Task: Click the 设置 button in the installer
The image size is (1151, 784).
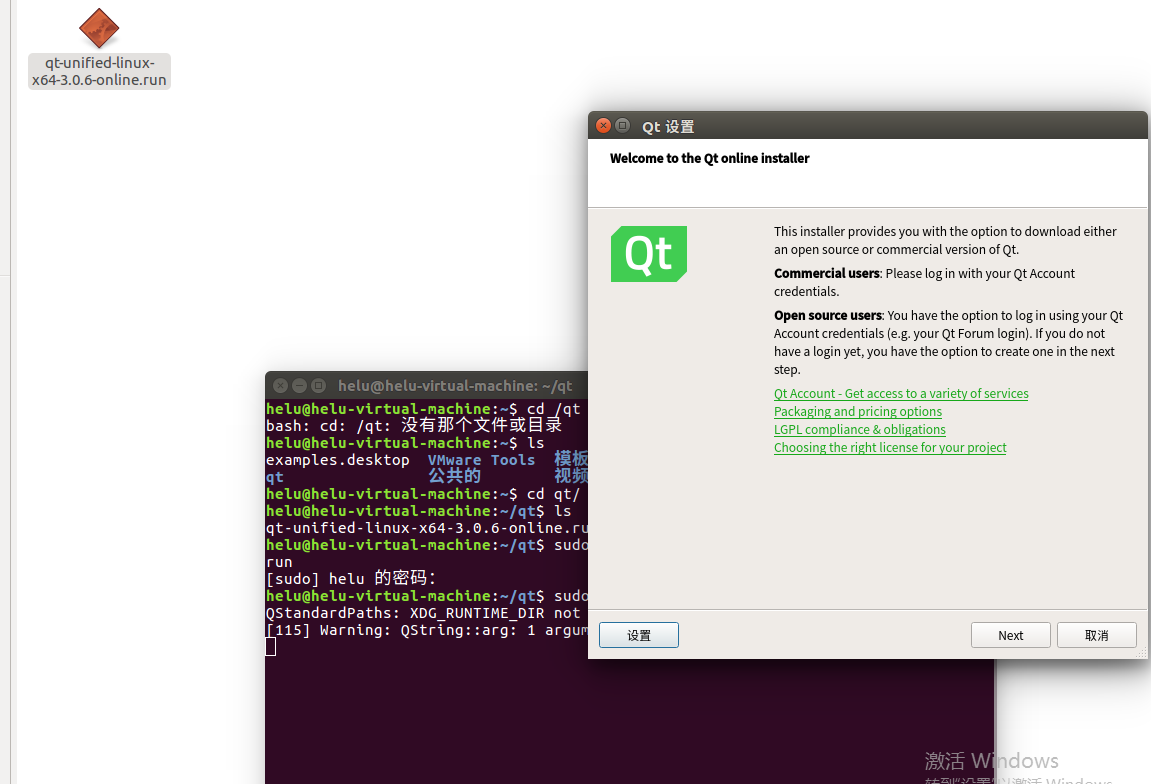Action: tap(639, 635)
